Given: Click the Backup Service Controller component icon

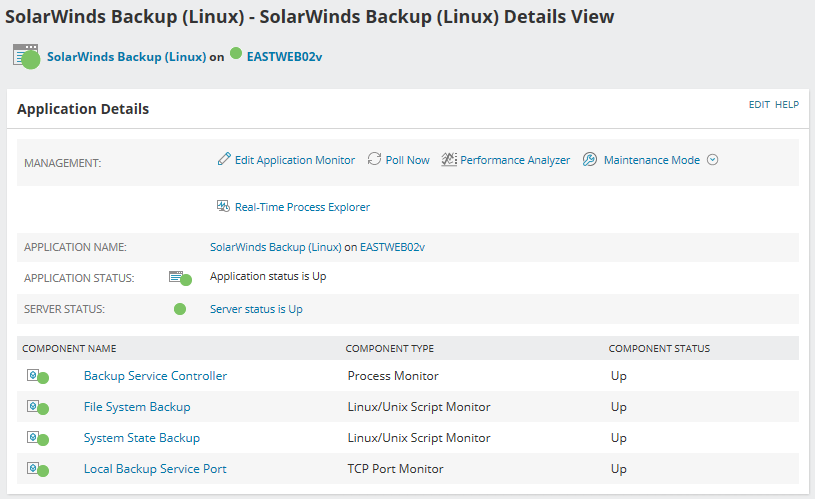Looking at the screenshot, I should (35, 376).
